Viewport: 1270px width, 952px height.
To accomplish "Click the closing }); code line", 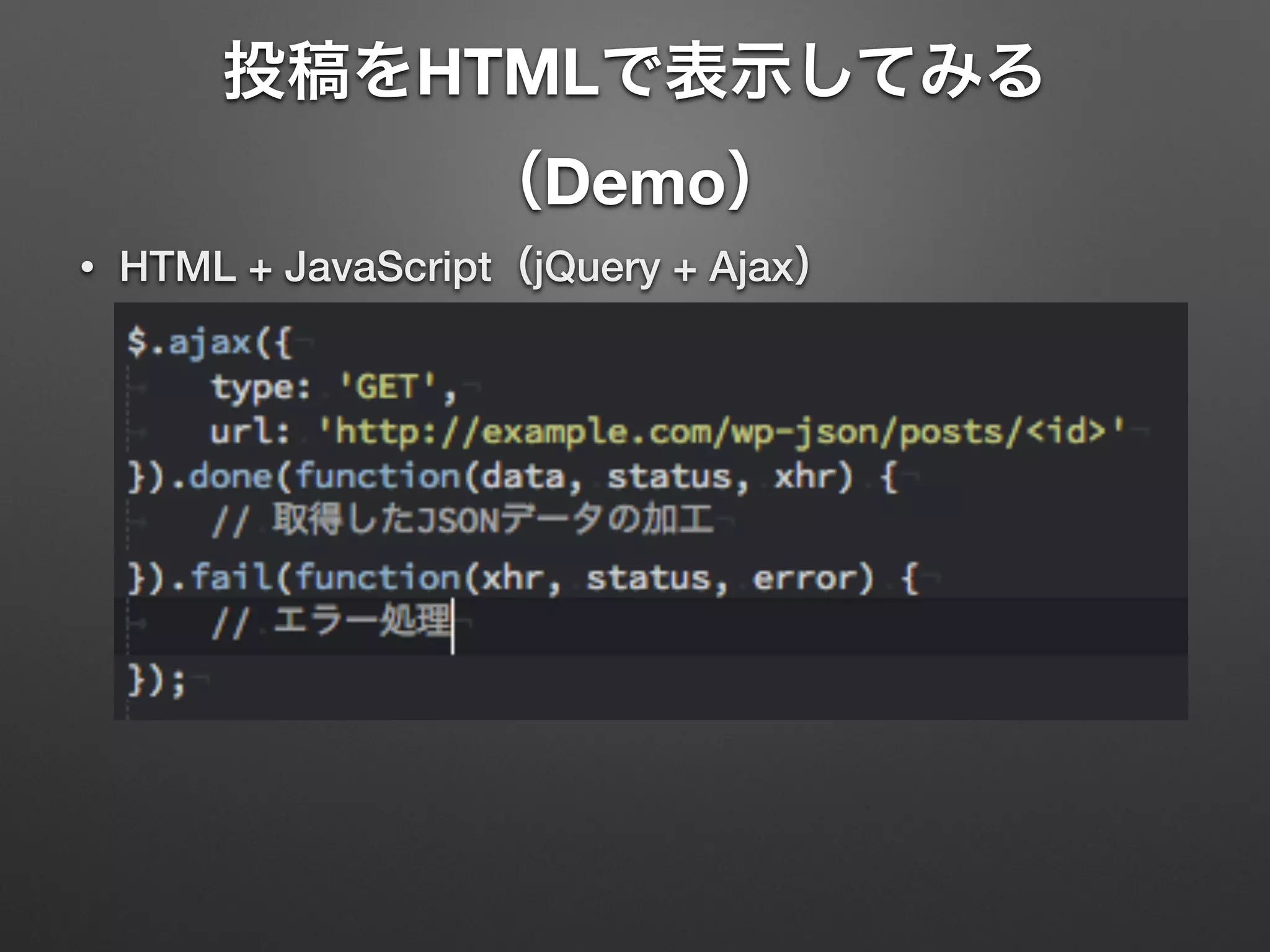I will tap(156, 680).
